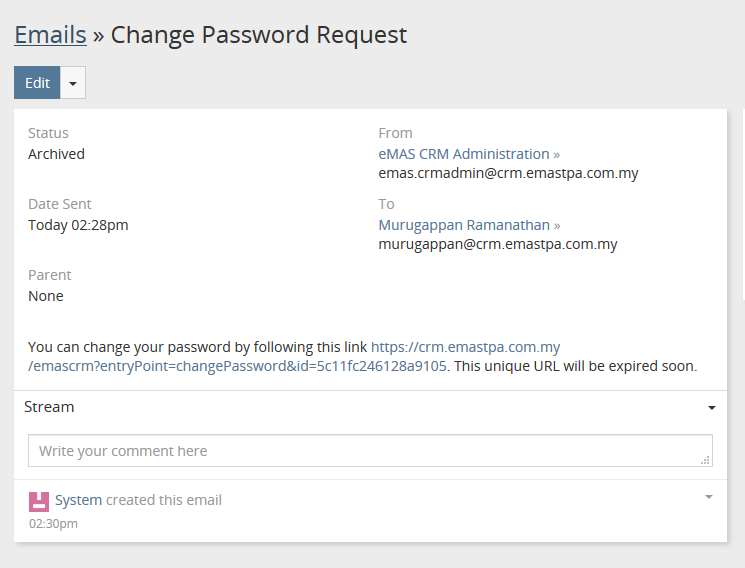This screenshot has height=568, width=745.
Task: Open Murugappan Ramanathan recipient link
Action: pyautogui.click(x=463, y=225)
